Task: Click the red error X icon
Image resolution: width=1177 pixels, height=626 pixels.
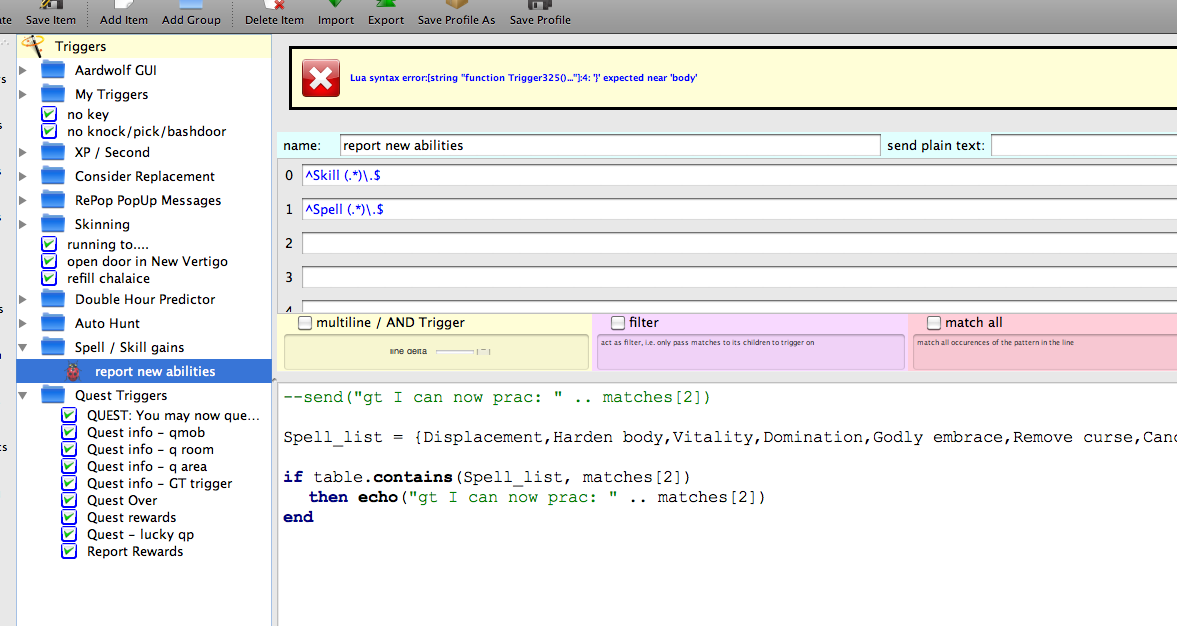Action: coord(321,78)
